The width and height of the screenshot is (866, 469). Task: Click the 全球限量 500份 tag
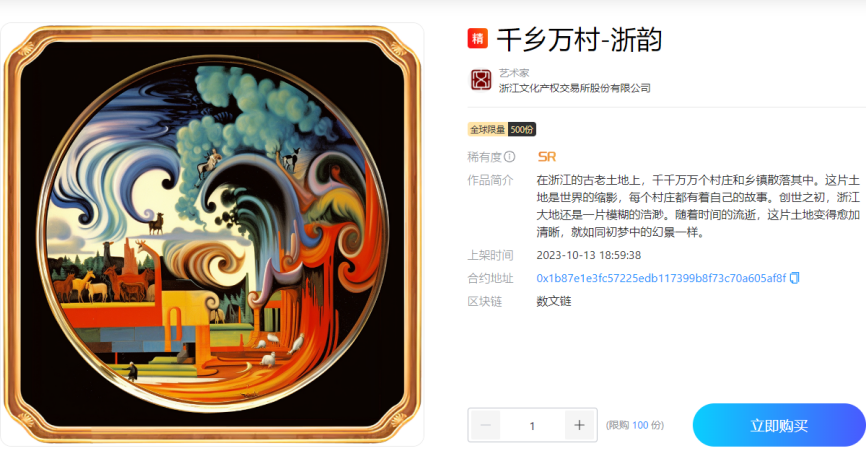point(502,129)
